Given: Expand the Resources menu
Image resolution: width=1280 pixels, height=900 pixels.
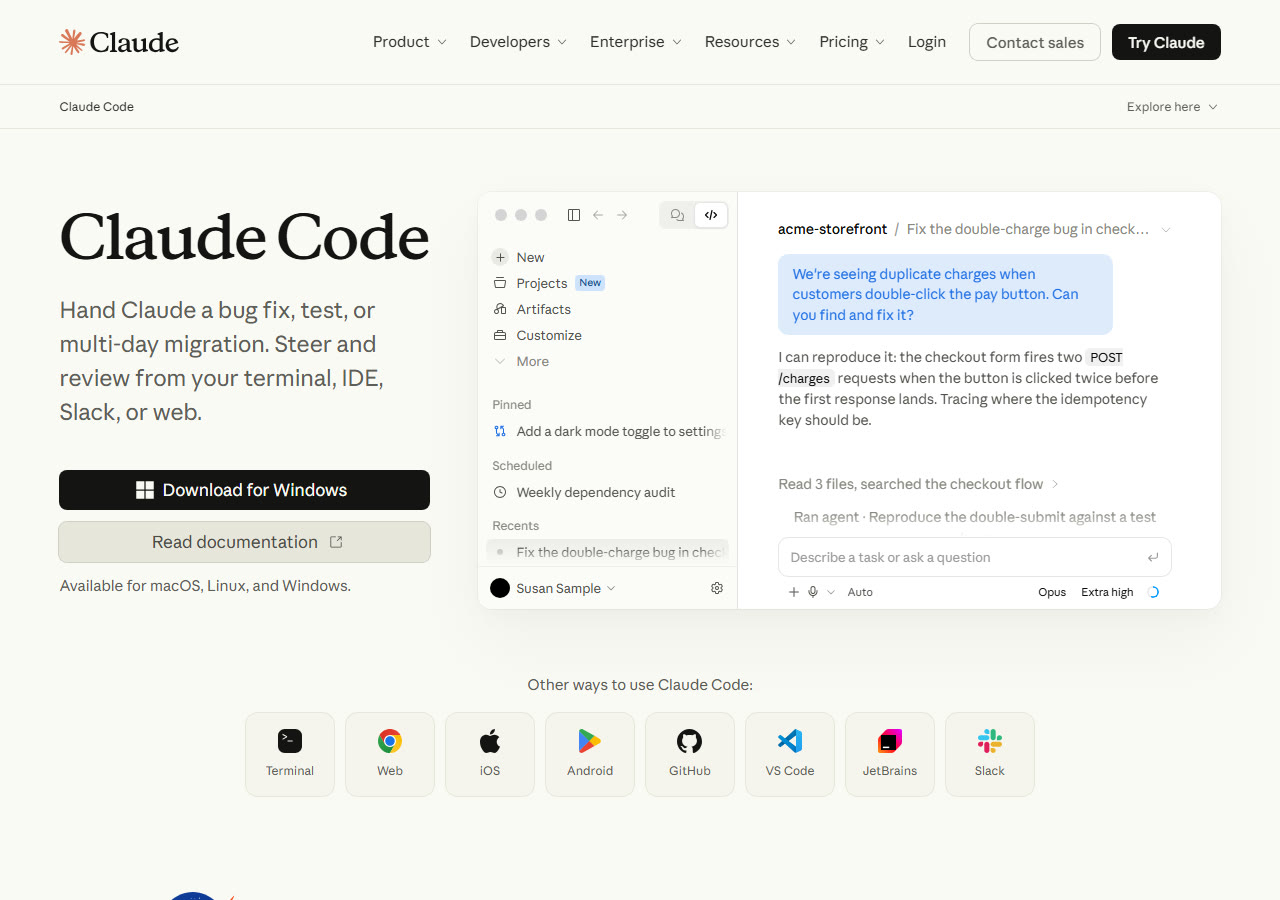Looking at the screenshot, I should pos(750,42).
